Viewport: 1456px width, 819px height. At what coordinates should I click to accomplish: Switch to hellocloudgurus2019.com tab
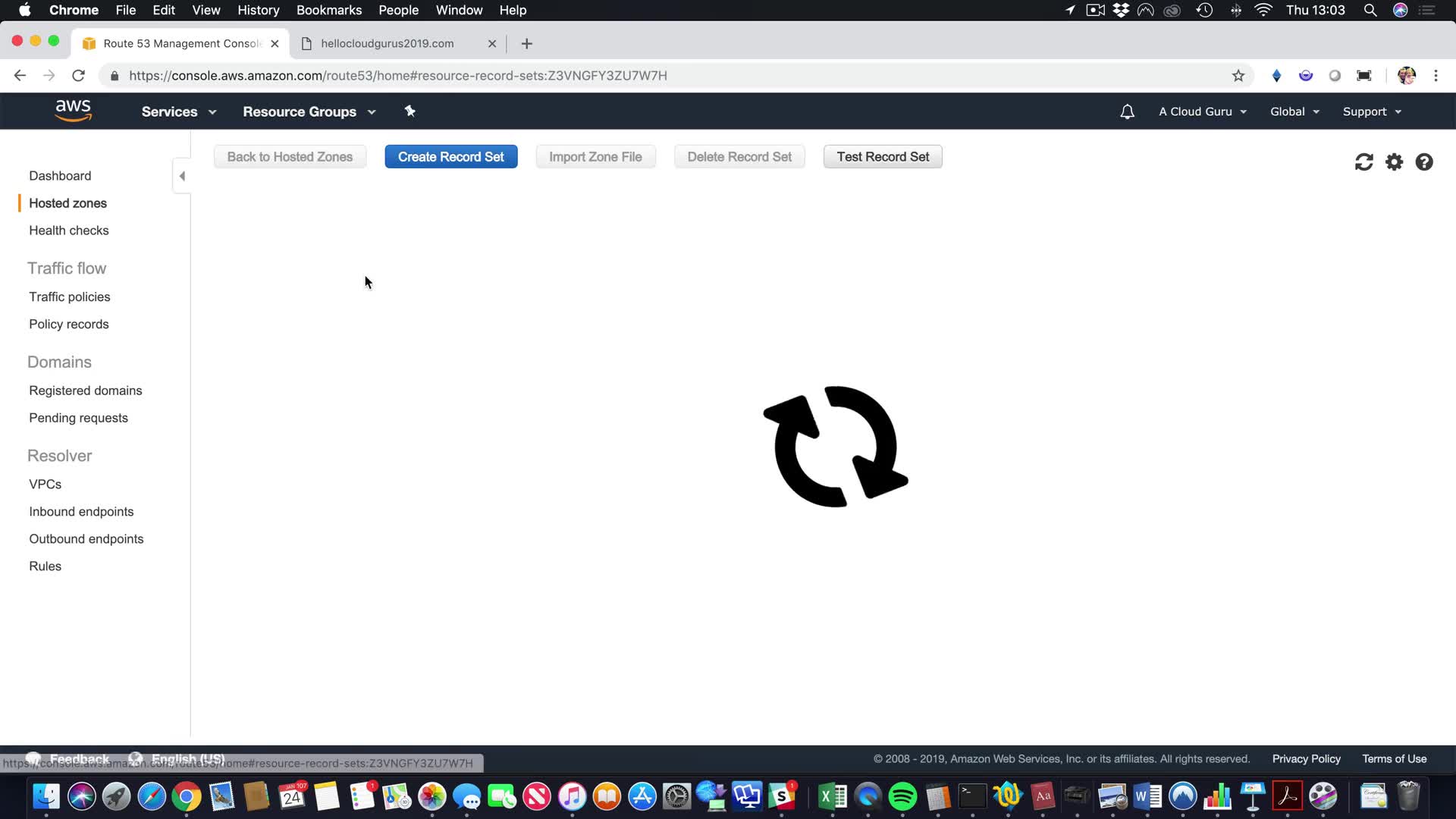[388, 43]
